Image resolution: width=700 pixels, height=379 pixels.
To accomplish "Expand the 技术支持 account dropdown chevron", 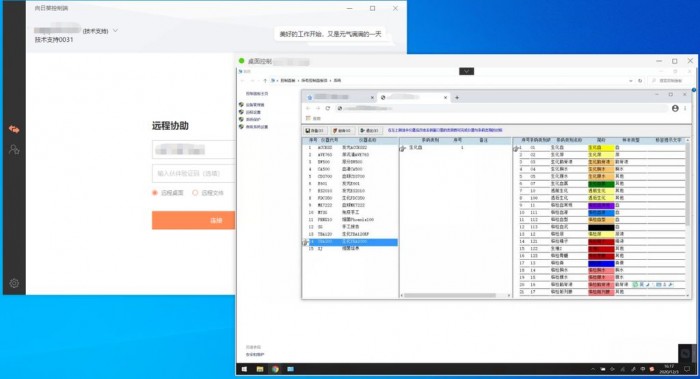I will pyautogui.click(x=115, y=31).
